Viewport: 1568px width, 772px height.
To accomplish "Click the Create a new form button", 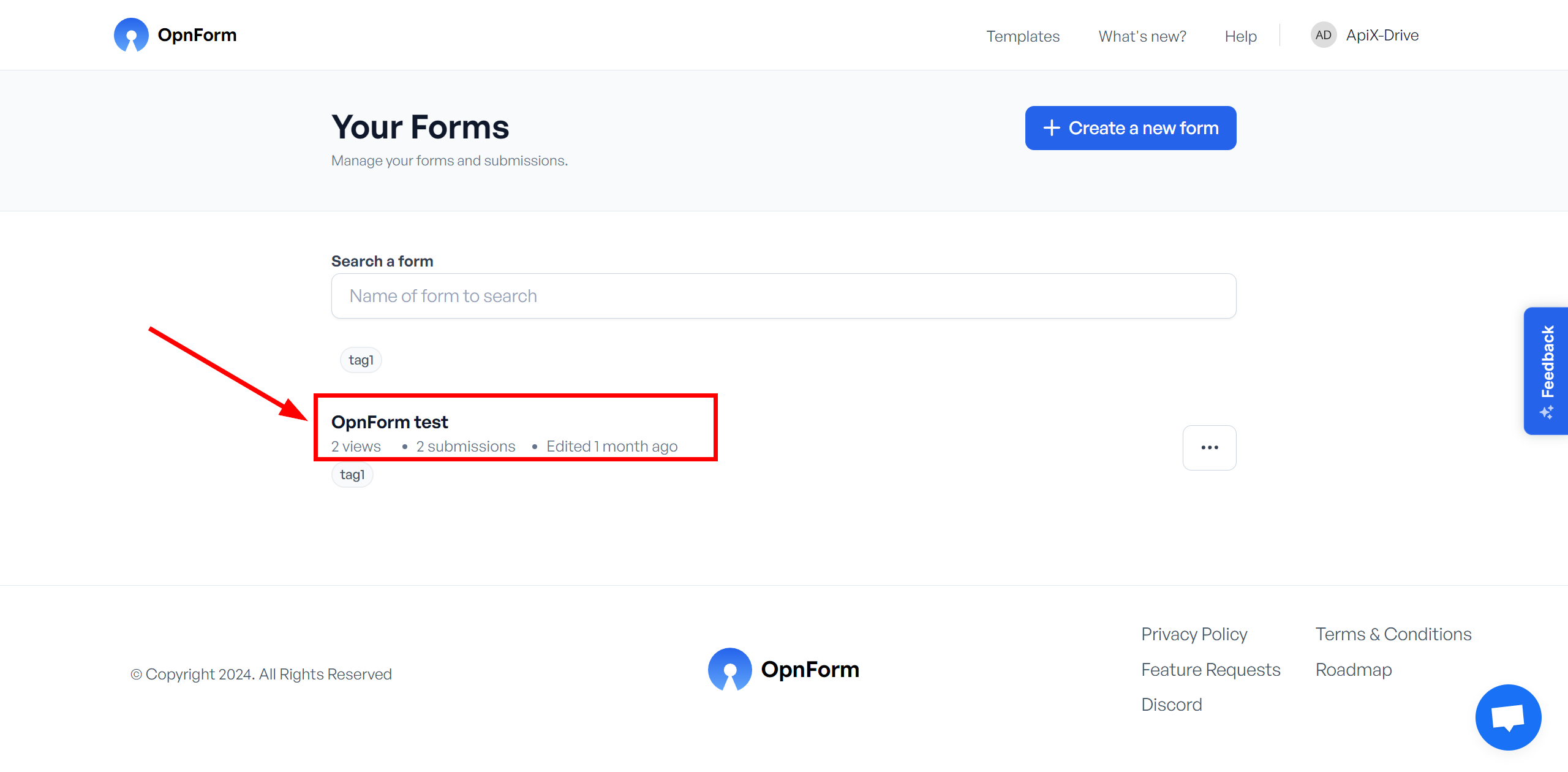I will [x=1131, y=127].
